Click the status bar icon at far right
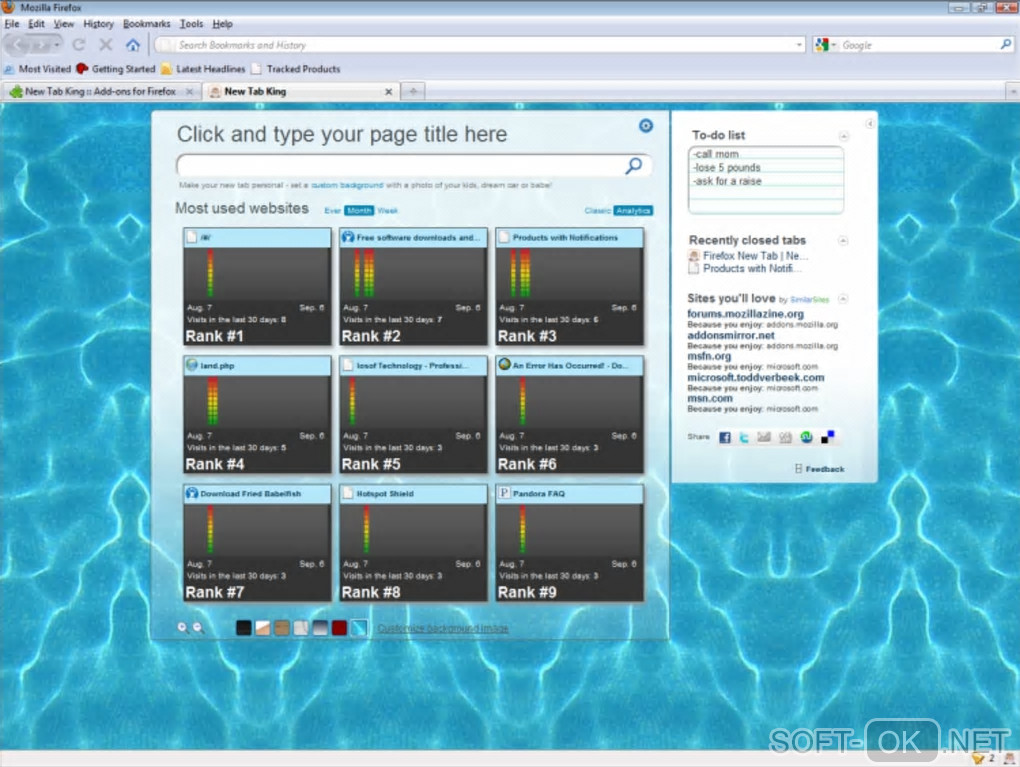The image size is (1020, 767). pos(1010,759)
